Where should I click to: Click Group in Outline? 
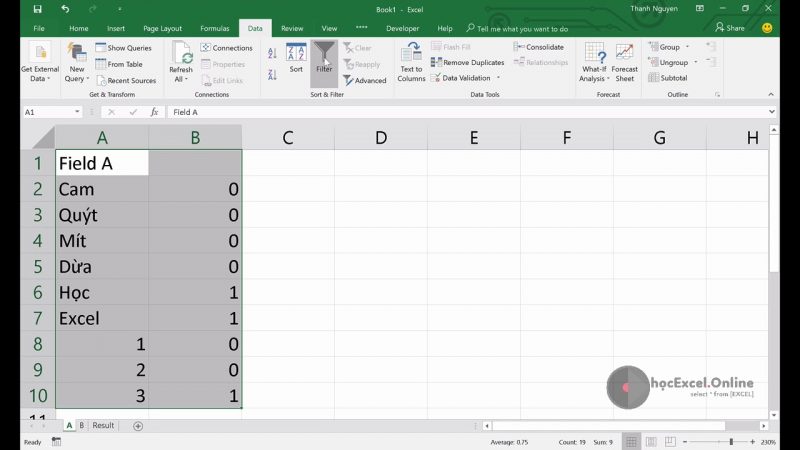[x=664, y=47]
